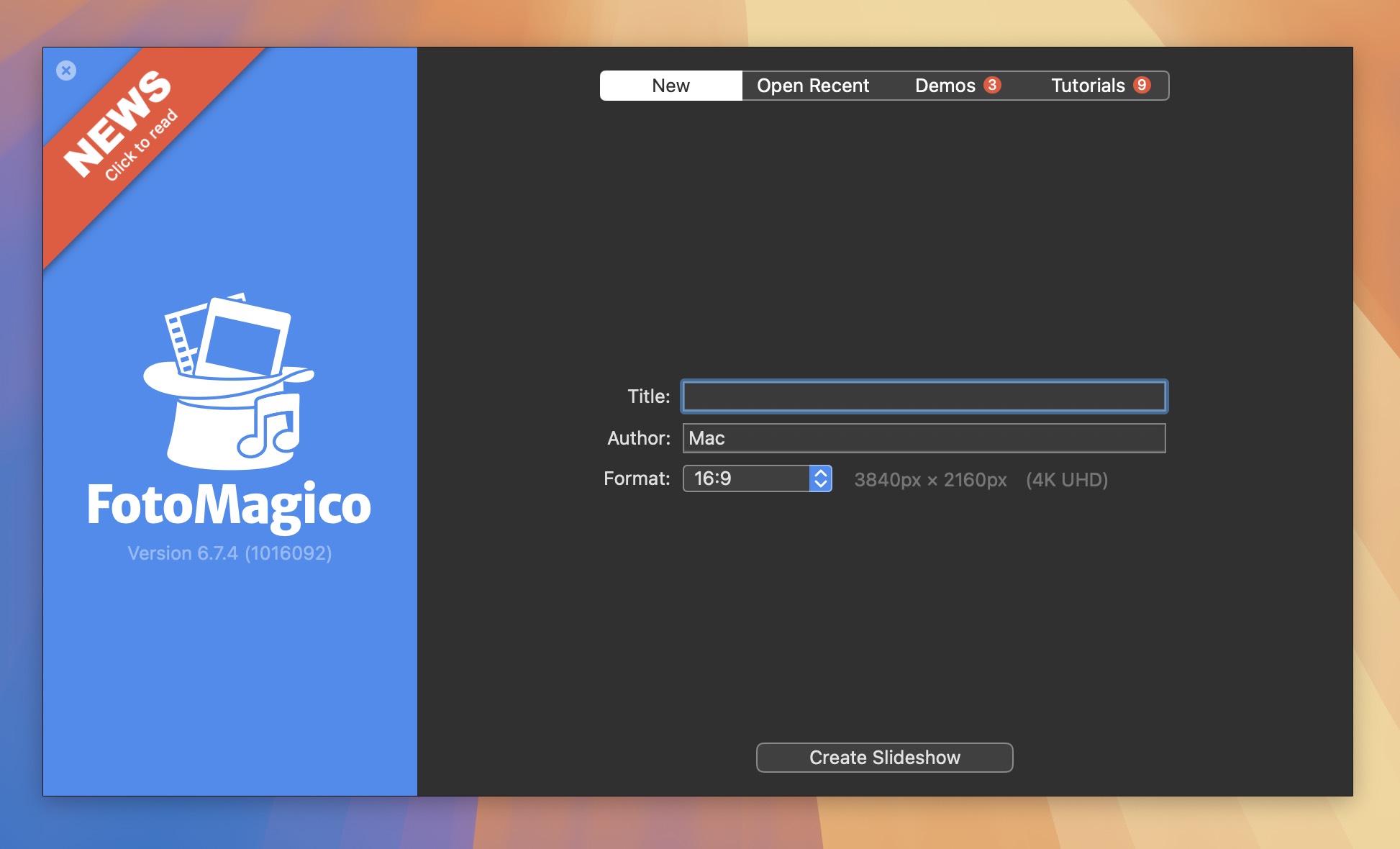Click the Create Slideshow button
1400x849 pixels.
pyautogui.click(x=884, y=758)
